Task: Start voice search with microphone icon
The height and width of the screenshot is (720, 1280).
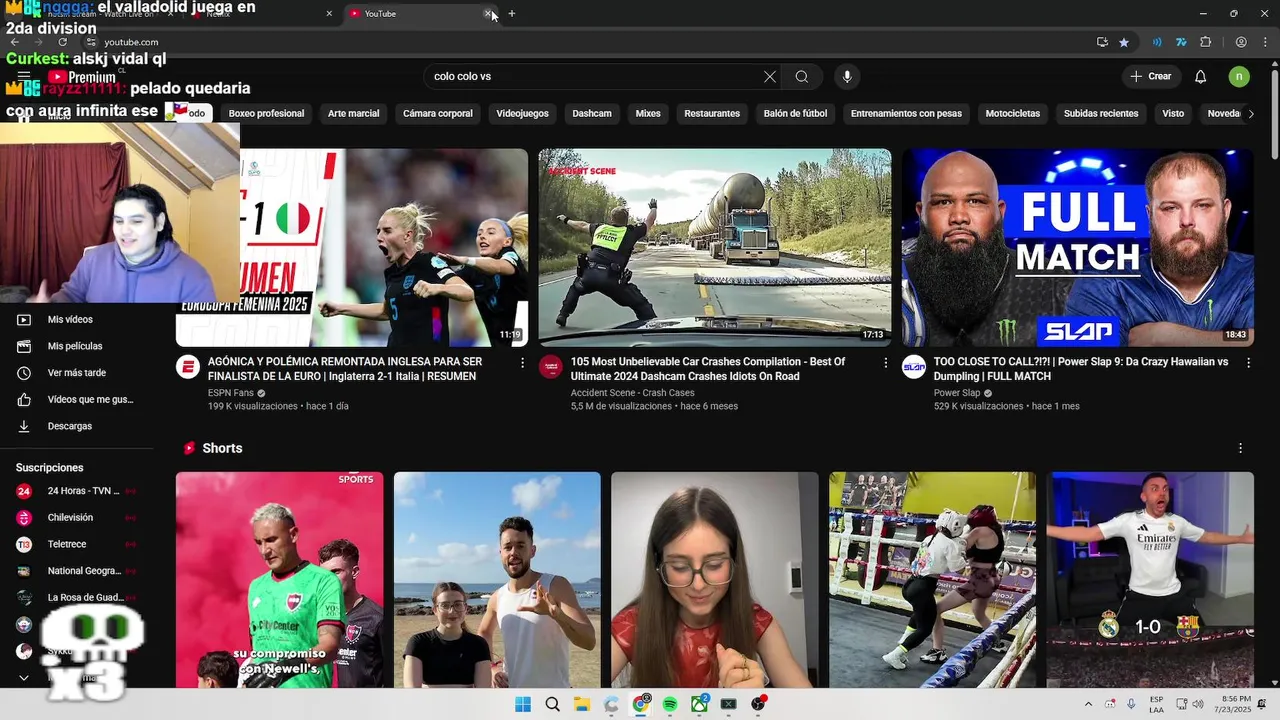Action: [x=847, y=77]
